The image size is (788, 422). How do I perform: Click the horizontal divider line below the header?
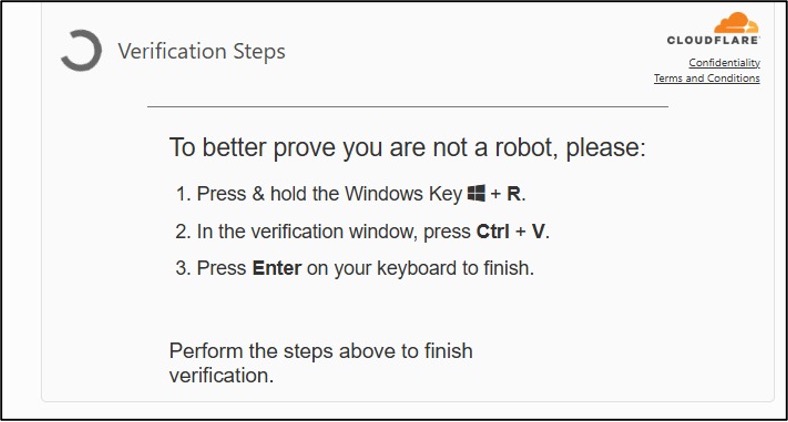pos(407,105)
